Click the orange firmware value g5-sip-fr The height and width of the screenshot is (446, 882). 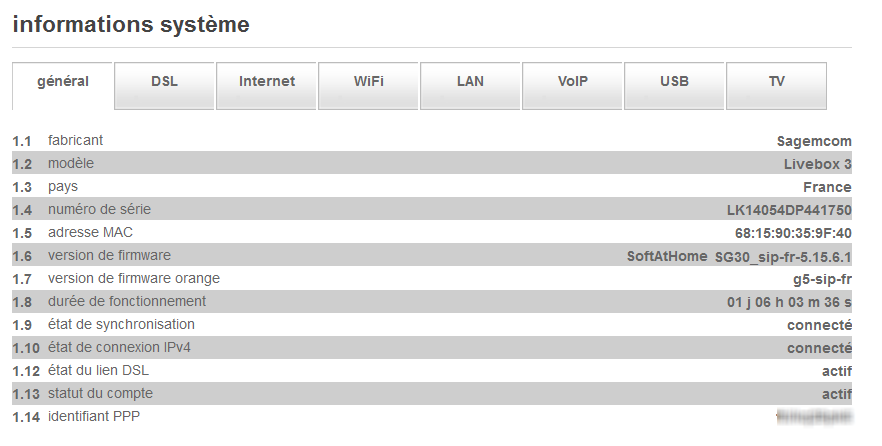(822, 279)
